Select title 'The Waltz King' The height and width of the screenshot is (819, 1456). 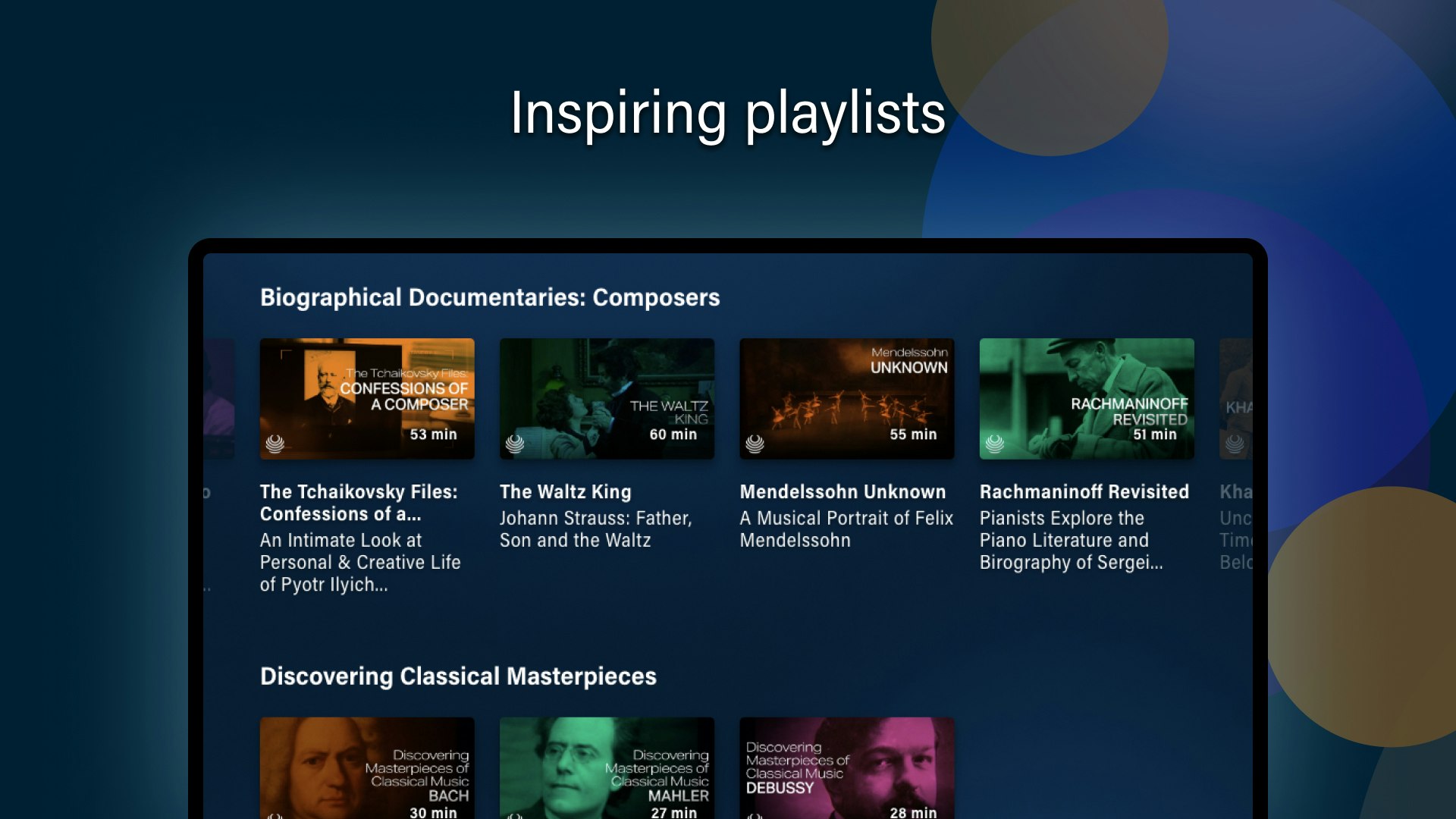tap(565, 491)
